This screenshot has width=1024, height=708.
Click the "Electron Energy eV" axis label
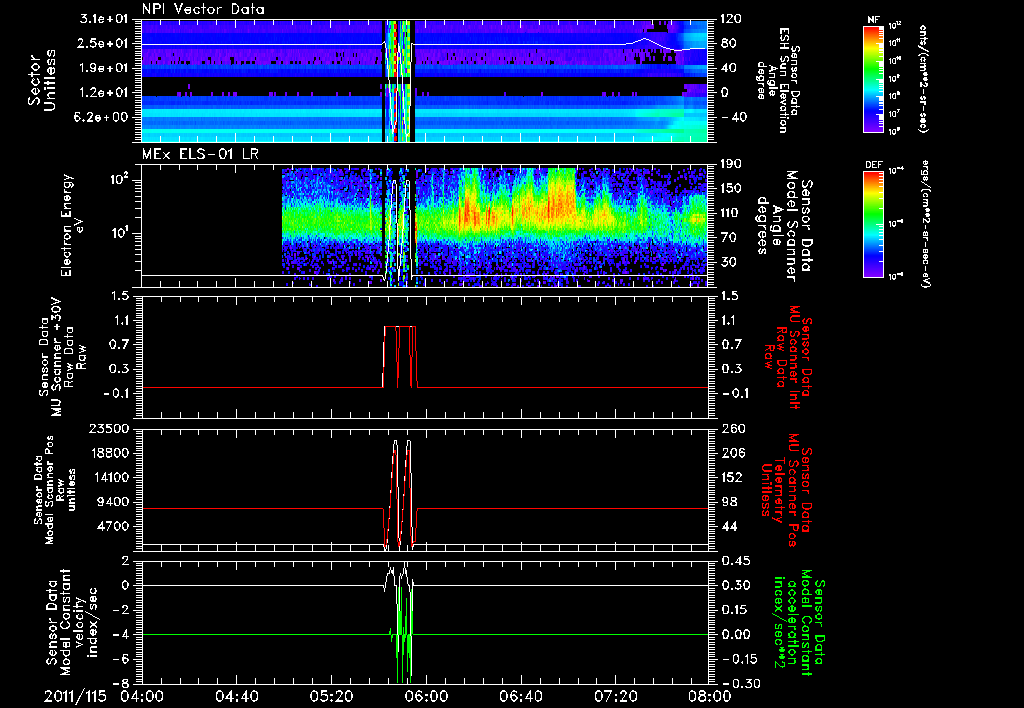72,225
